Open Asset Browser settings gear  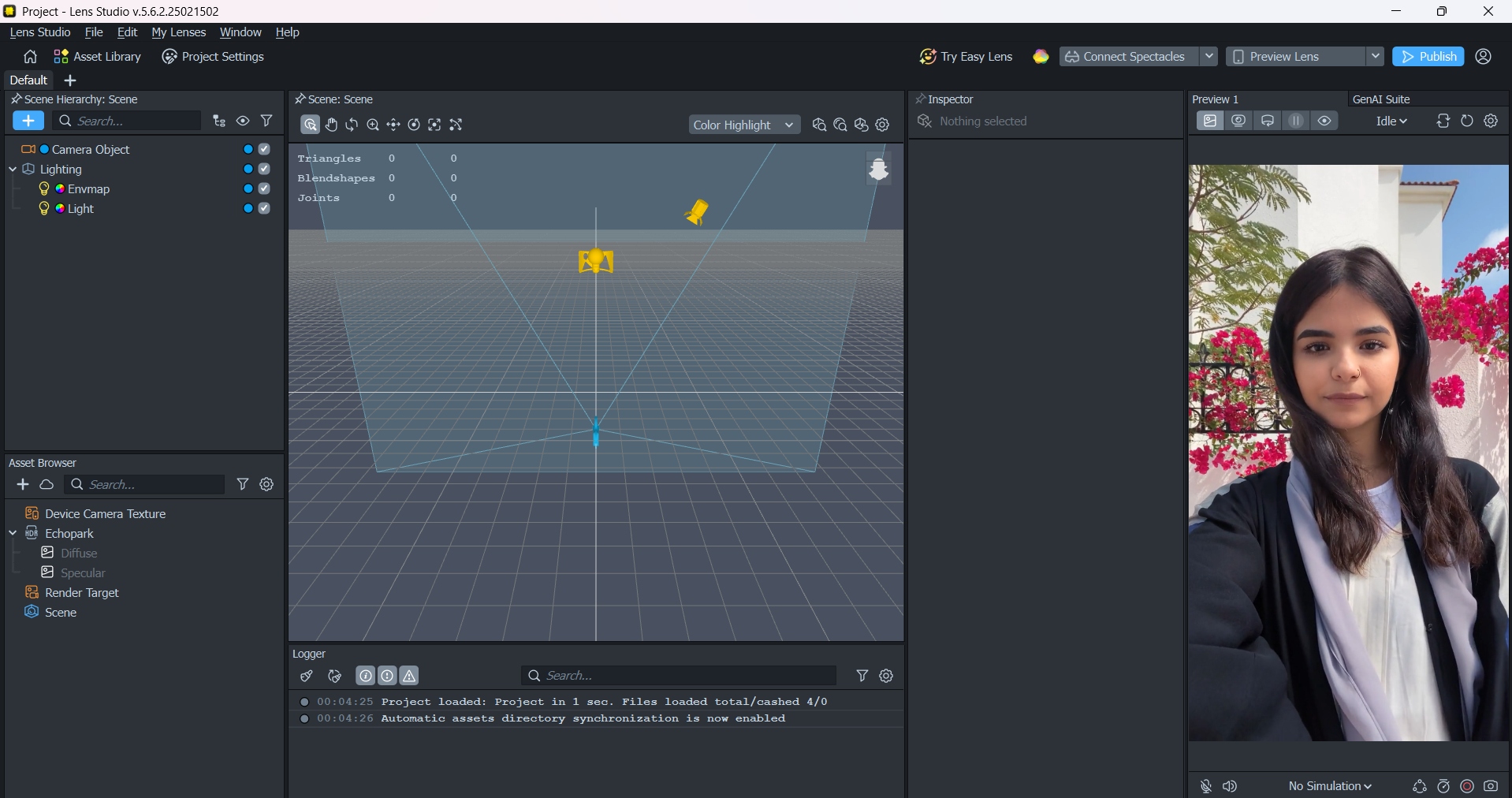266,484
